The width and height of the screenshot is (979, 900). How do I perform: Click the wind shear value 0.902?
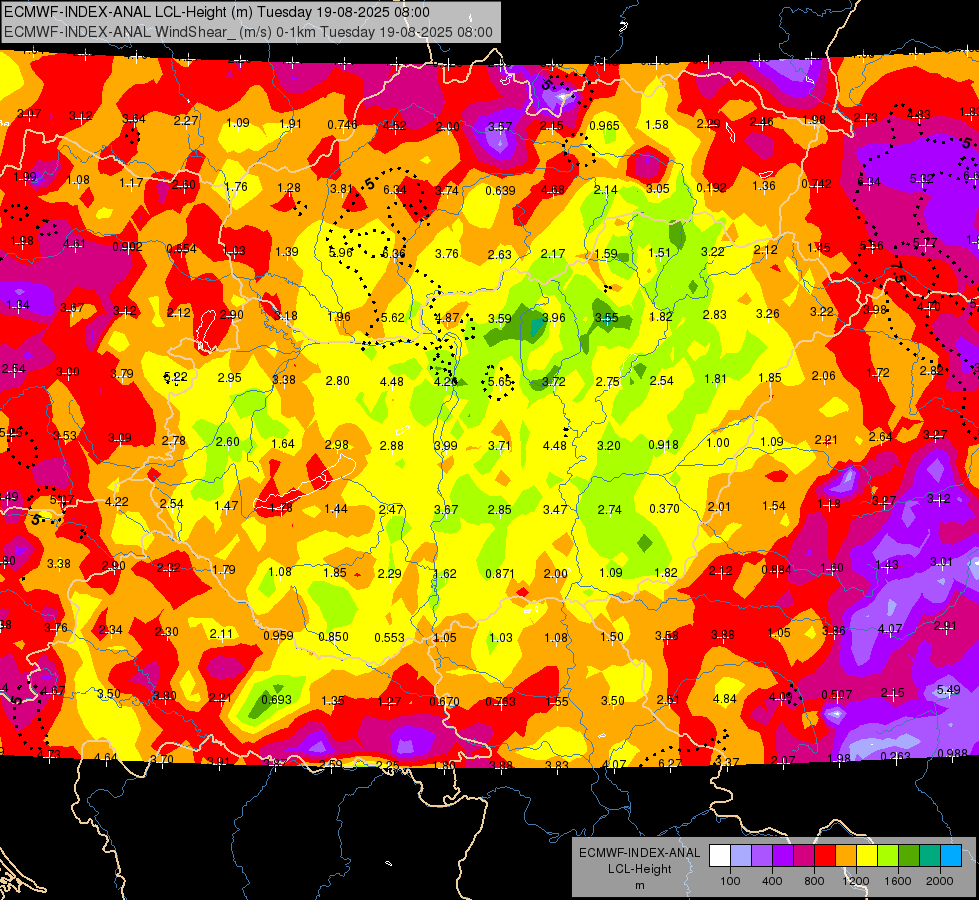point(127,247)
